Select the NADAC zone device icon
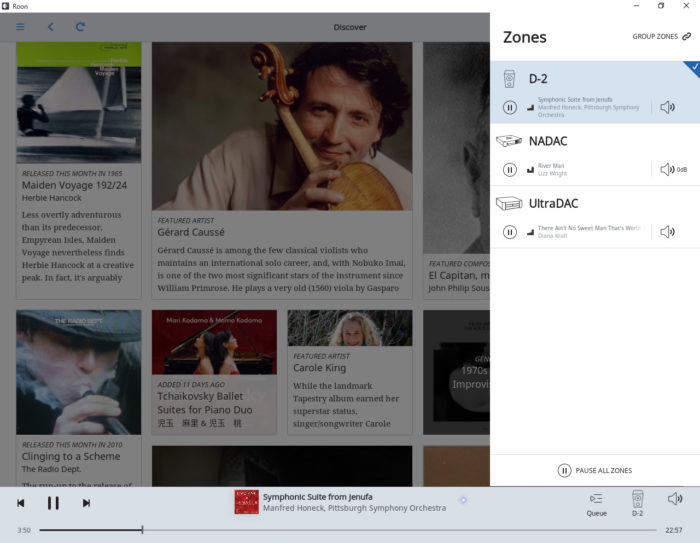The height and width of the screenshot is (543, 700). [509, 141]
